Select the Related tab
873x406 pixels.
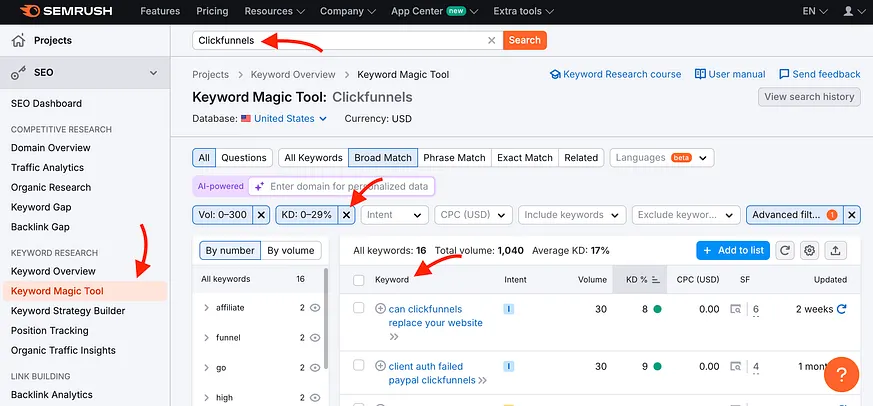click(x=581, y=158)
